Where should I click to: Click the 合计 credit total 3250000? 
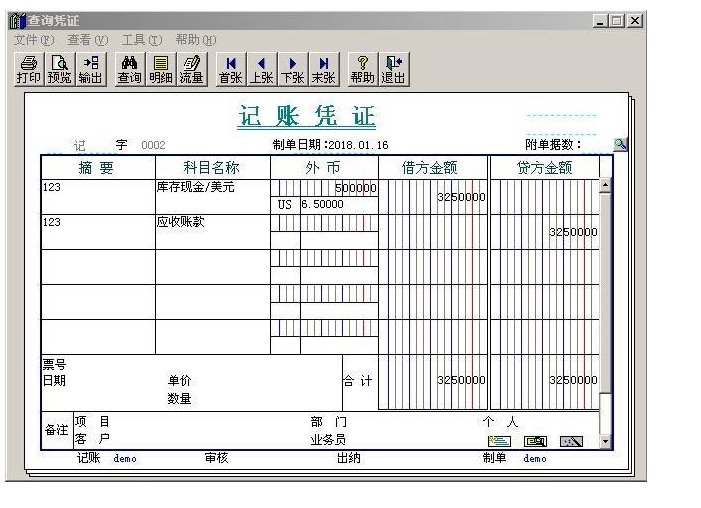point(573,380)
